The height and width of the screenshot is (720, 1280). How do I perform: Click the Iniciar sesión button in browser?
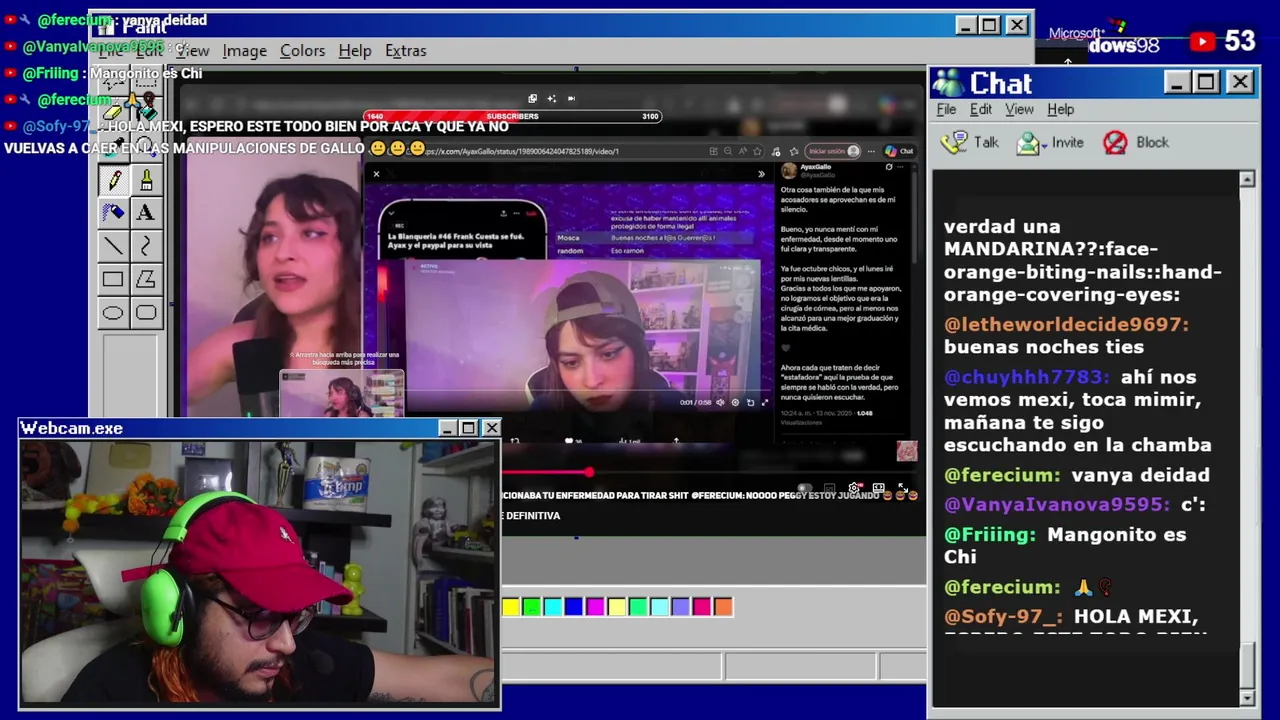point(833,151)
